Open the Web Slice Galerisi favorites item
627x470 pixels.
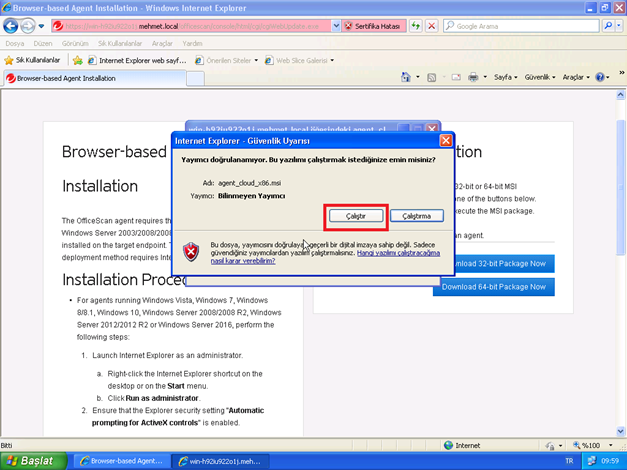coord(299,60)
